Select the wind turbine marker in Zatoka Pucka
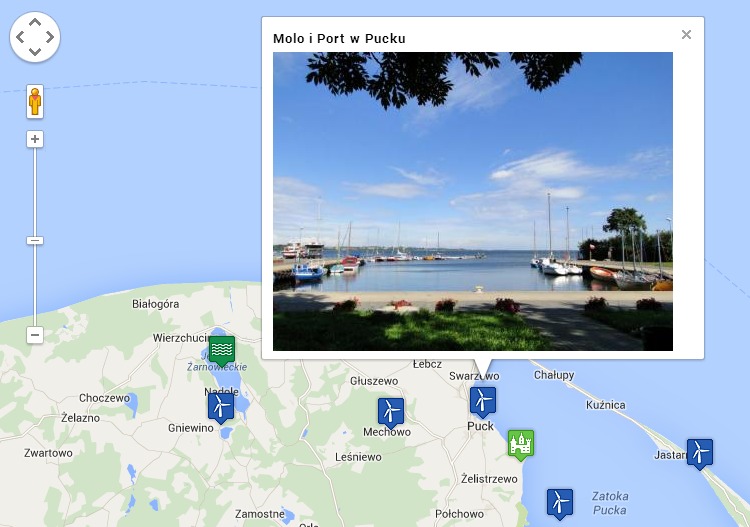Image resolution: width=750 pixels, height=527 pixels. 560,504
